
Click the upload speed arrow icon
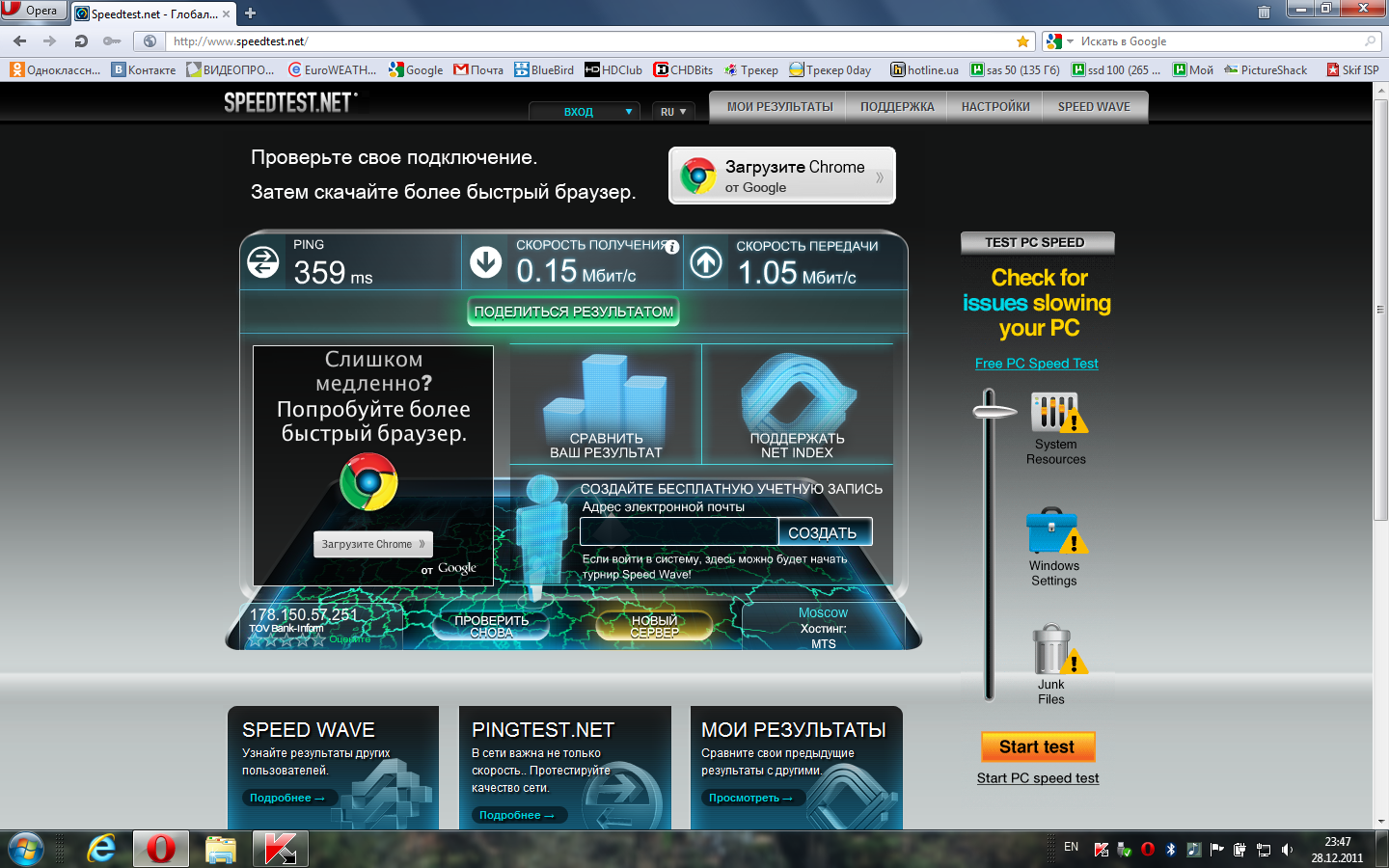(x=706, y=262)
